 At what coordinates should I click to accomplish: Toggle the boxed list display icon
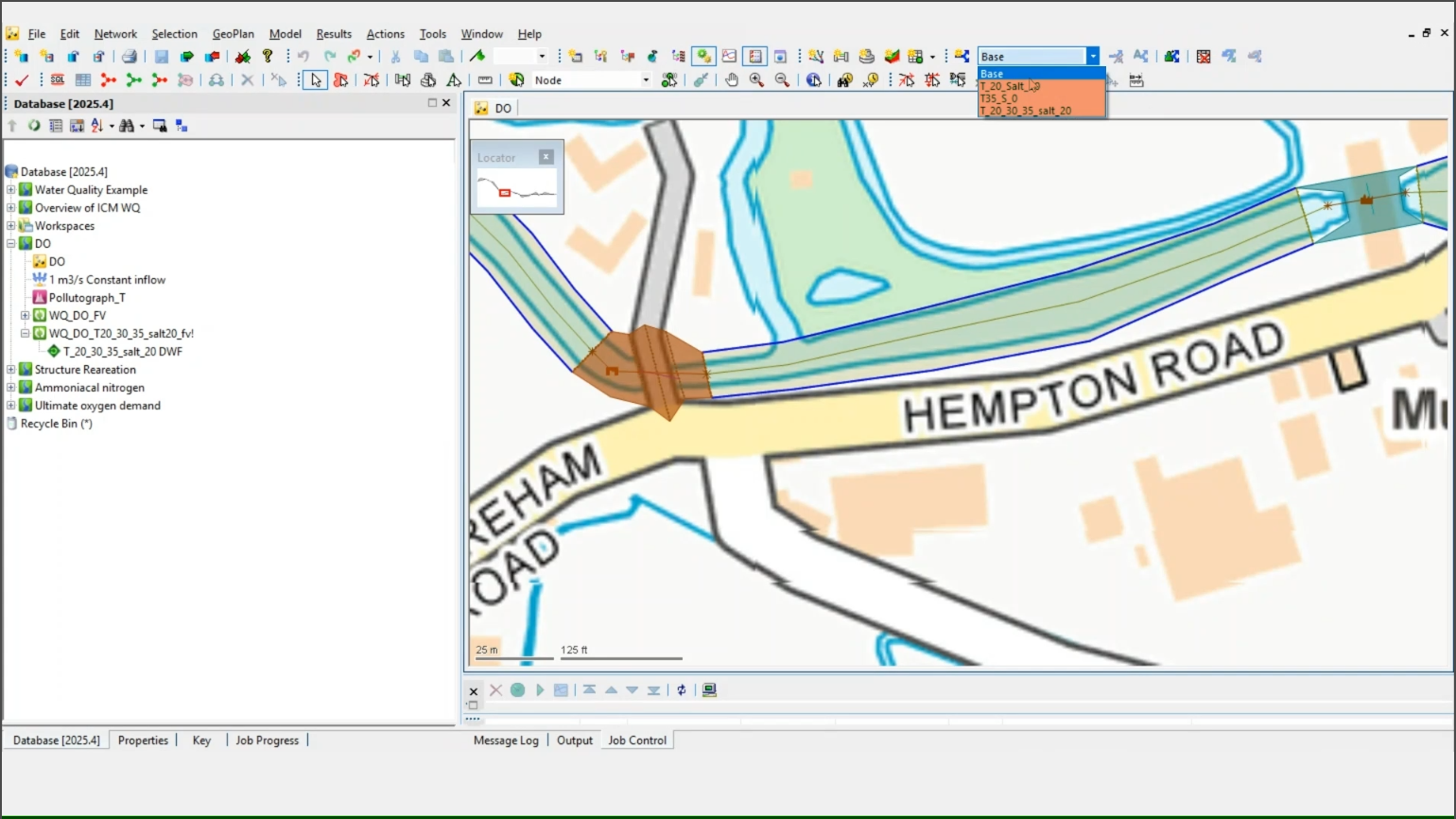(x=755, y=56)
